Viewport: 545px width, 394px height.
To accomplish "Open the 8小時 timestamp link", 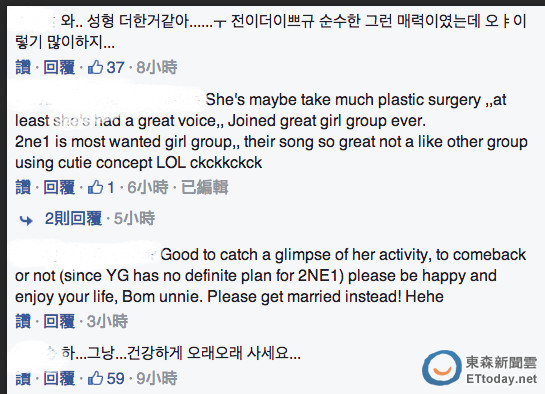I will tap(157, 67).
